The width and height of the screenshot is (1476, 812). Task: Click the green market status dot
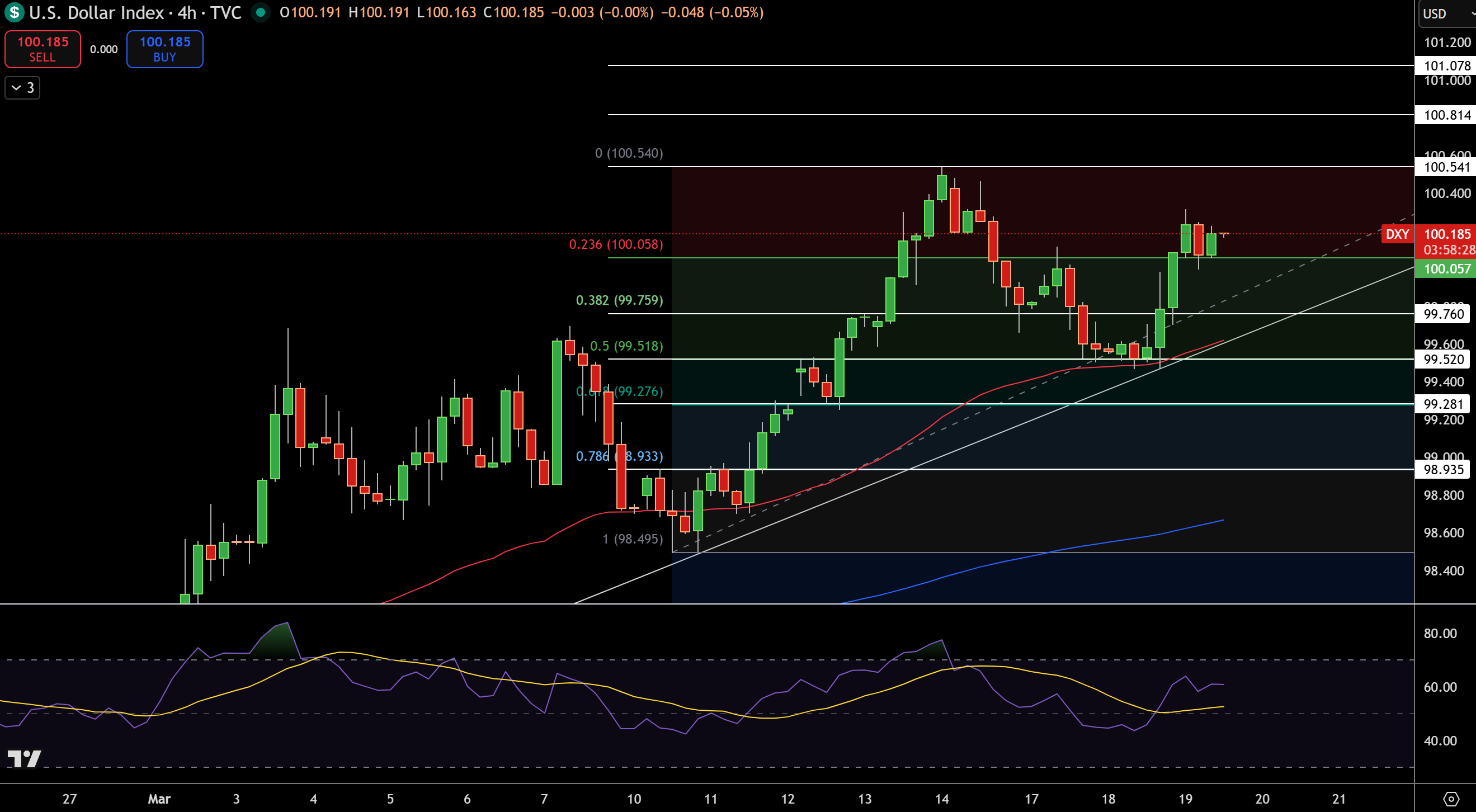[x=261, y=12]
